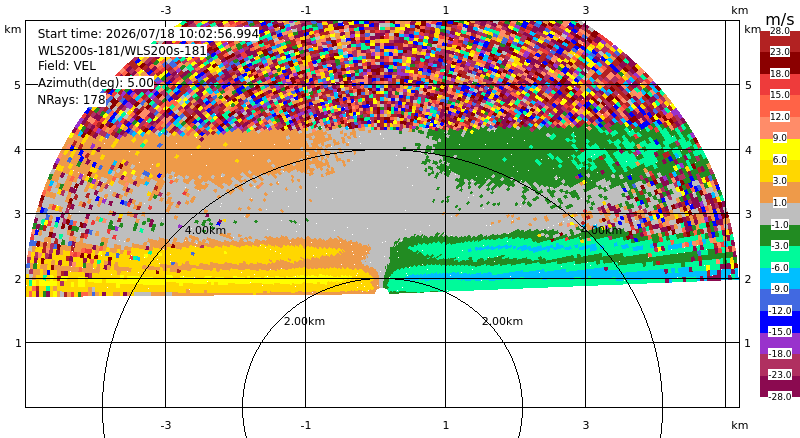This screenshot has width=800, height=438.
Task: Click the 28.0 maximum value tick label
Action: point(780,31)
